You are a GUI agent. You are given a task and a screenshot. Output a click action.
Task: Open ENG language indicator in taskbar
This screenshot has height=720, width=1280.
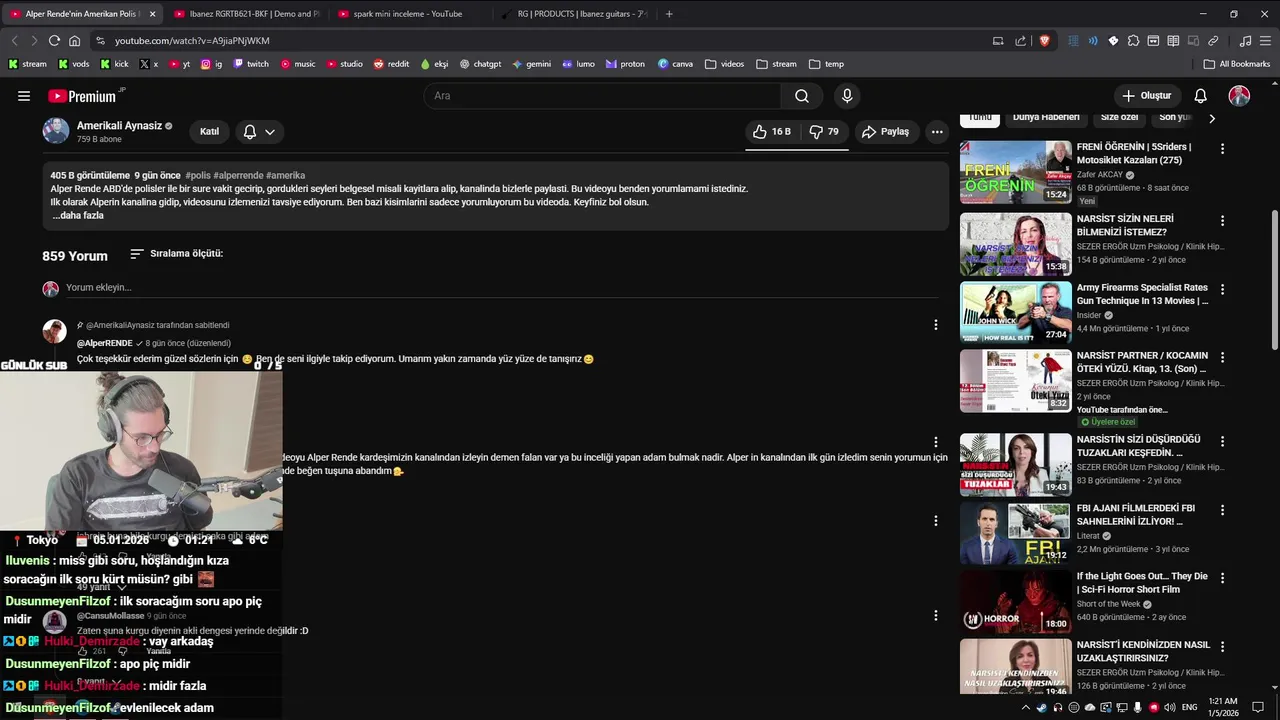coord(1189,707)
